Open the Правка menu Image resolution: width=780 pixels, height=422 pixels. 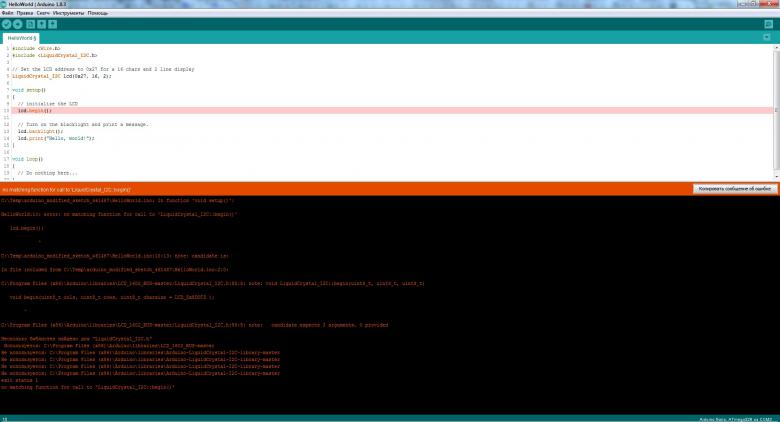coord(25,13)
